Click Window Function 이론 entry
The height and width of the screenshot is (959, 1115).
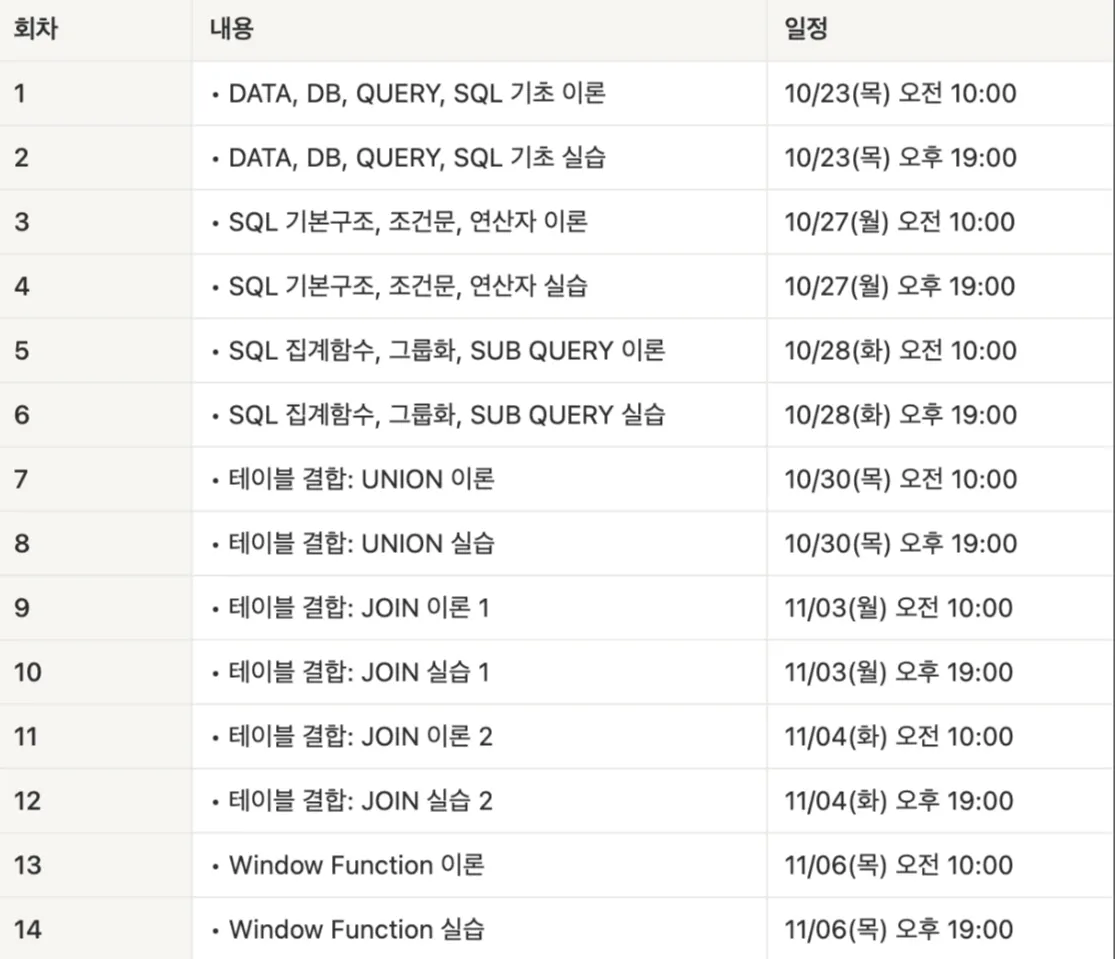pos(356,865)
